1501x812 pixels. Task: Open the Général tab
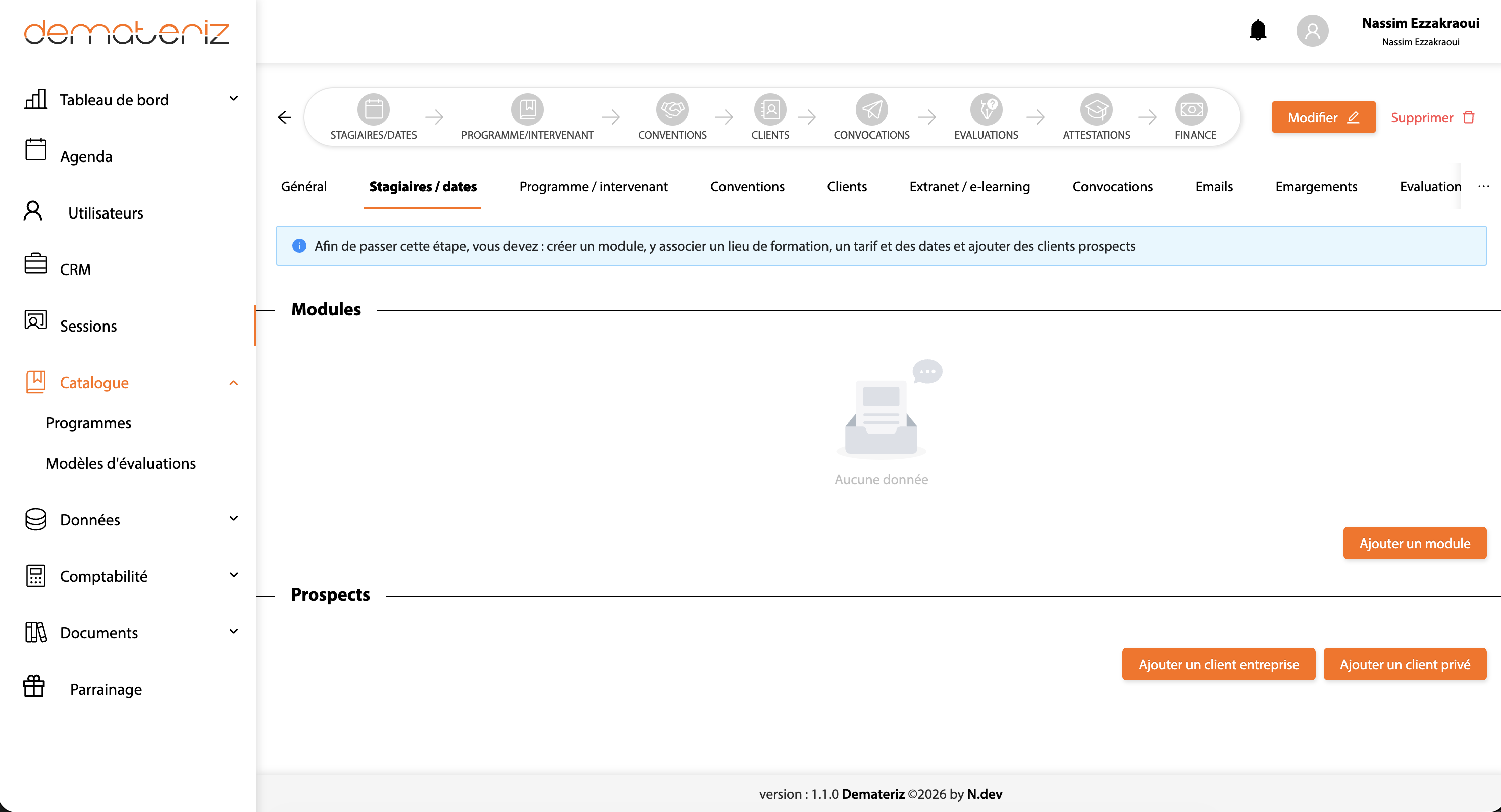pos(303,186)
